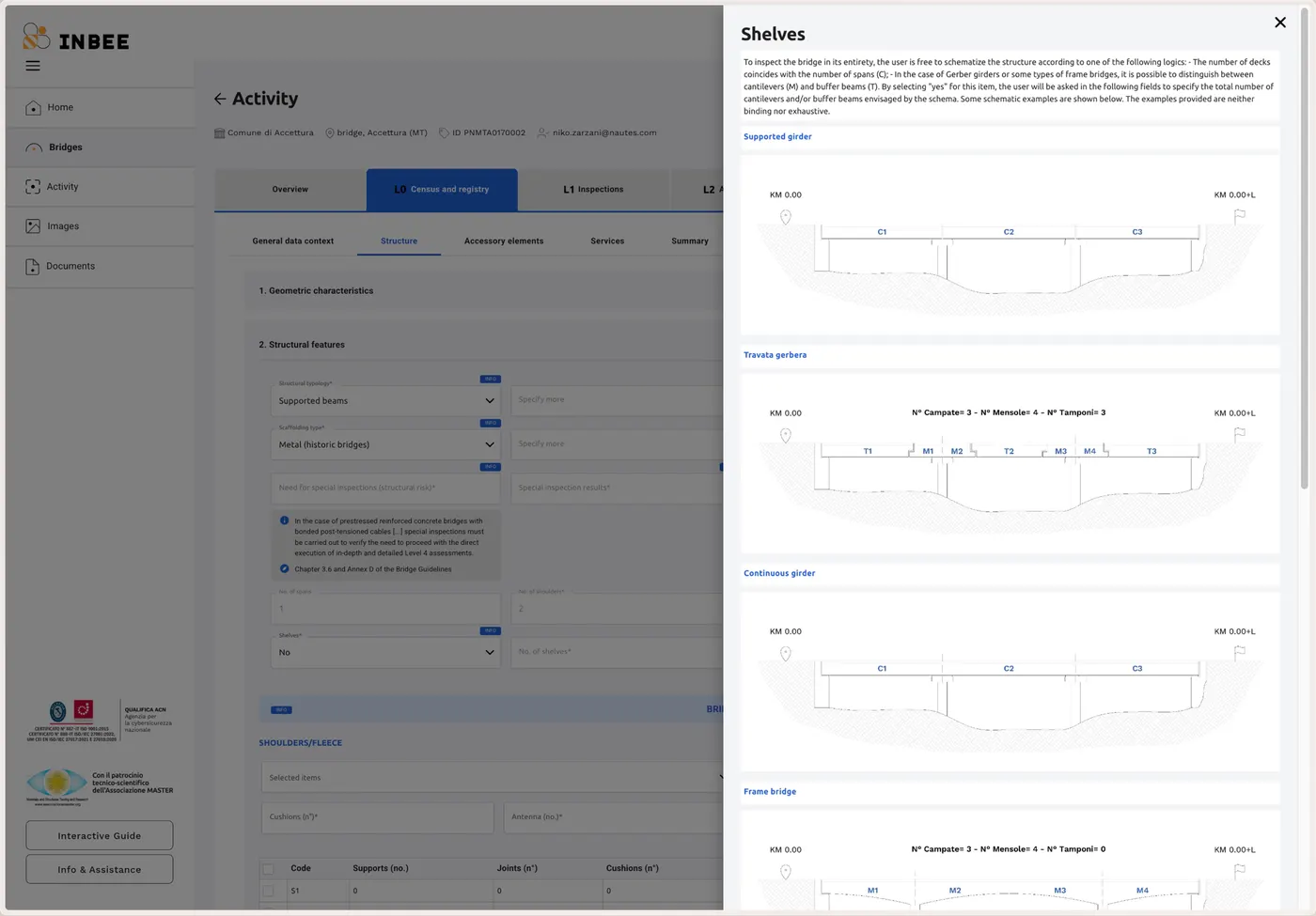
Task: Click the INBEE logo
Action: [x=76, y=37]
